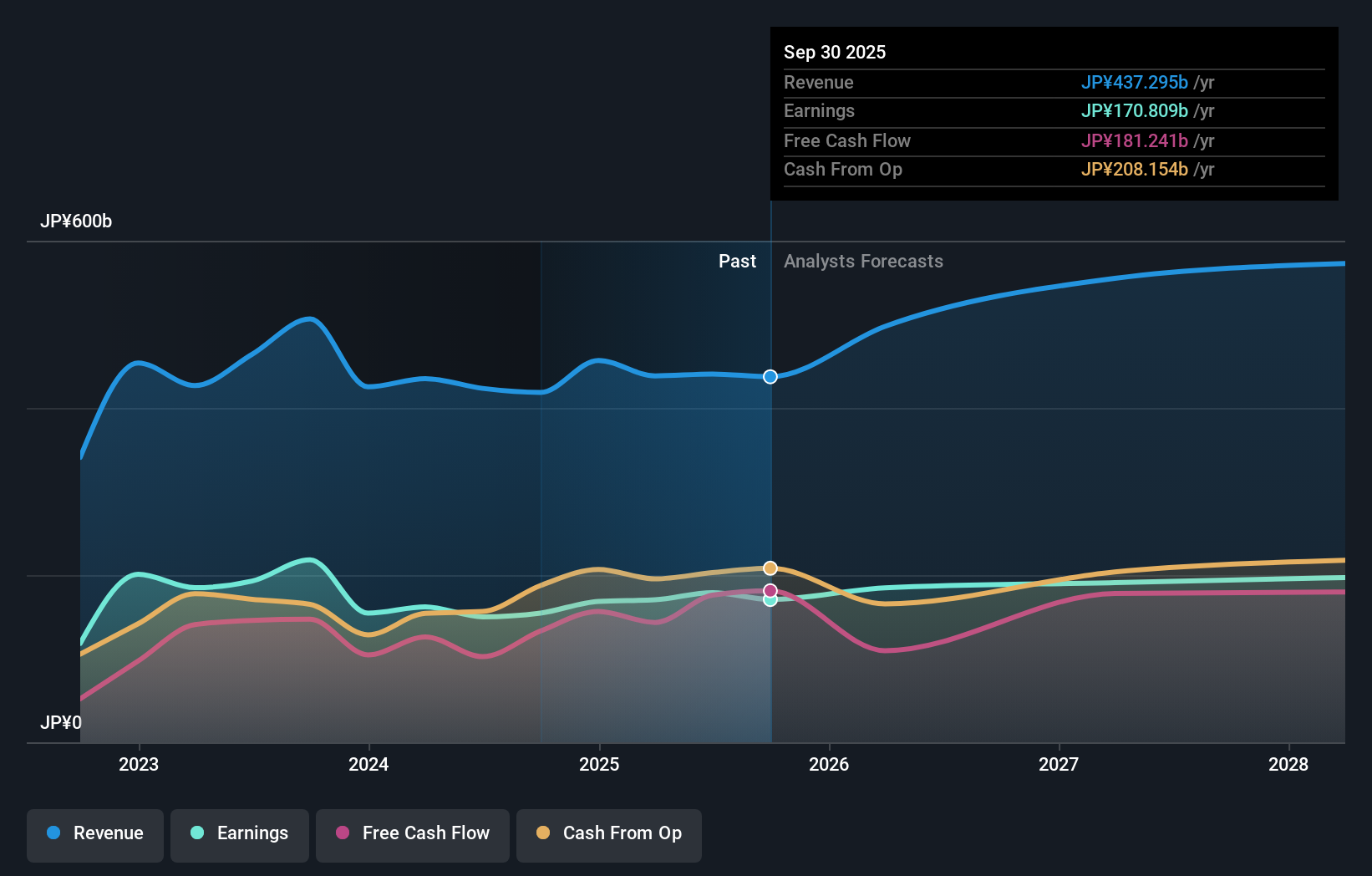Expand the Cash From Op legend entry
1372x876 pixels.
pyautogui.click(x=608, y=833)
